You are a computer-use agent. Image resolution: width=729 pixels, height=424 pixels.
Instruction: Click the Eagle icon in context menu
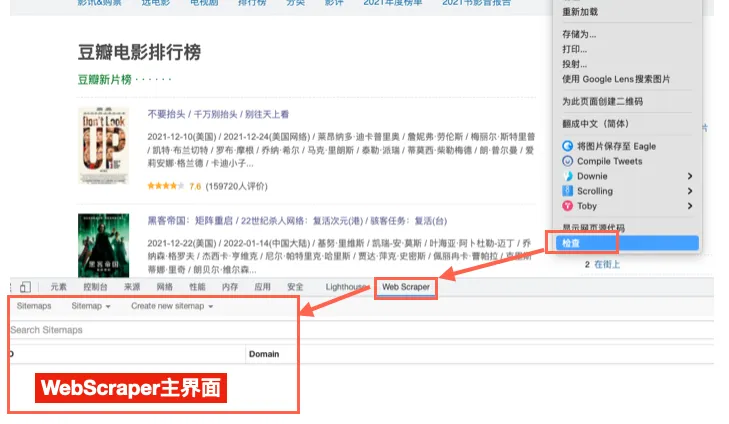[568, 146]
